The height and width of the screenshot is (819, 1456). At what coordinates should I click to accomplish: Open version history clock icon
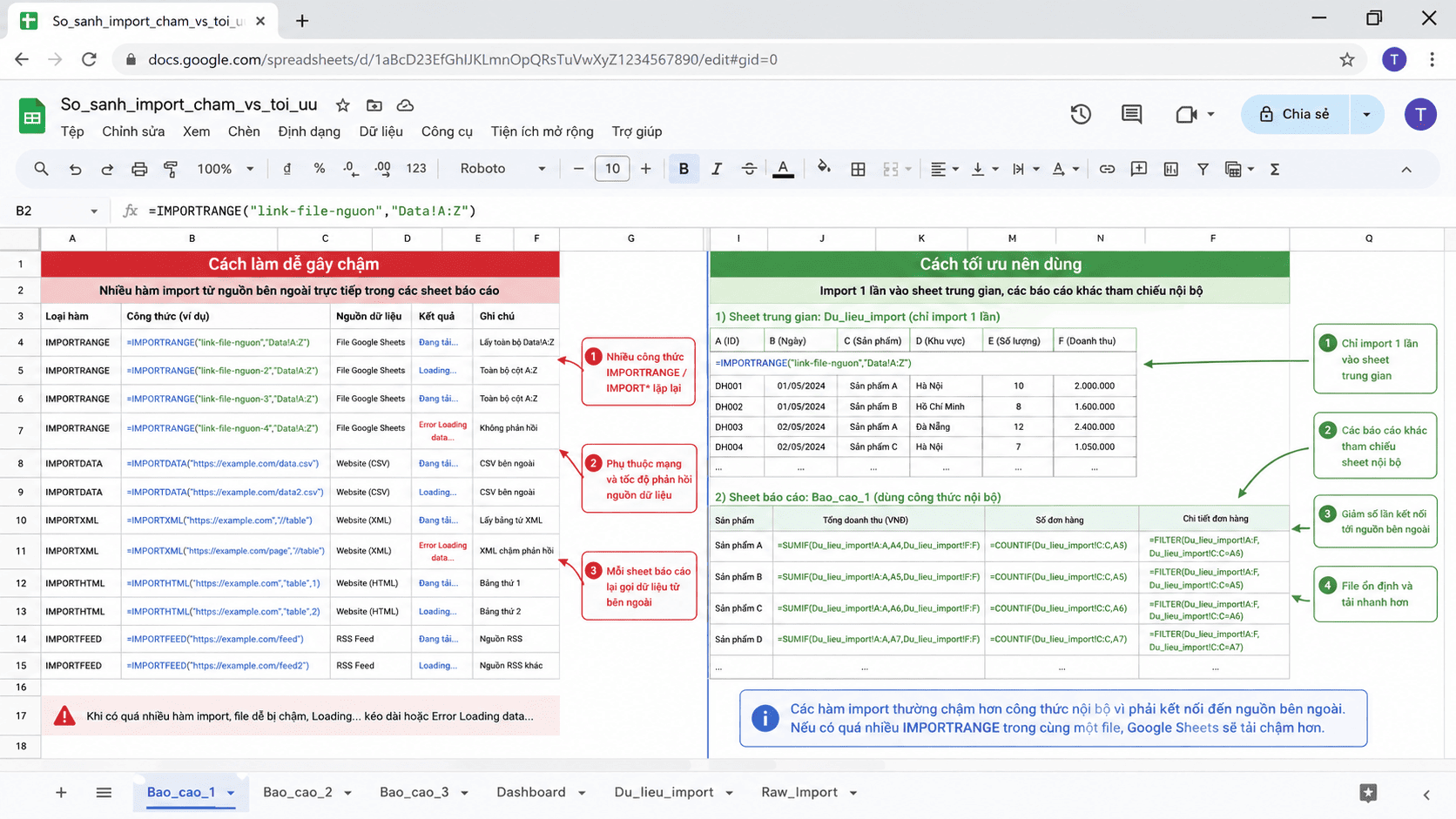(1081, 114)
